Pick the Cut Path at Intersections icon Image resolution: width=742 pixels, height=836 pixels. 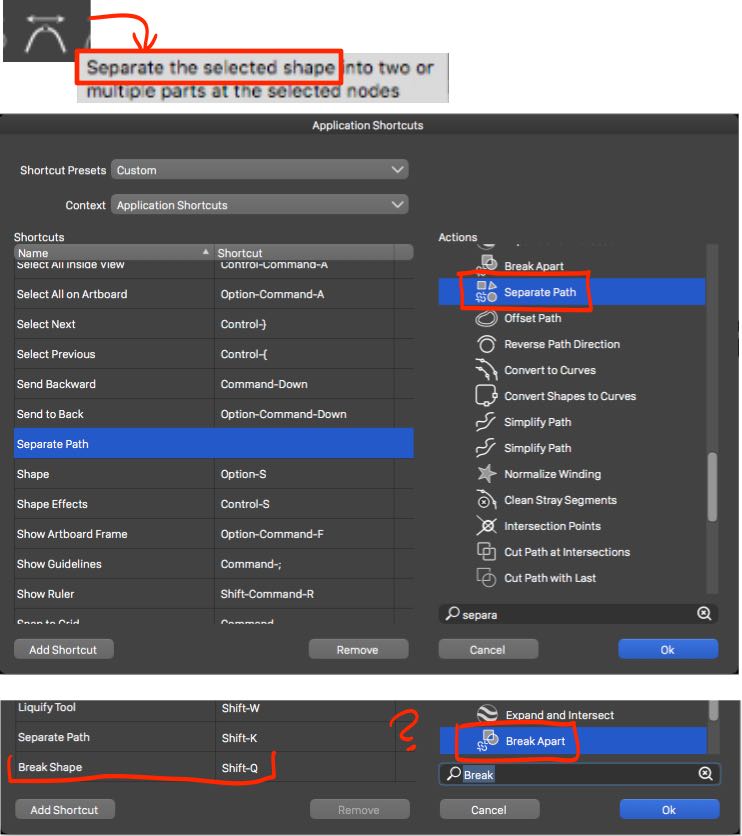coord(486,552)
